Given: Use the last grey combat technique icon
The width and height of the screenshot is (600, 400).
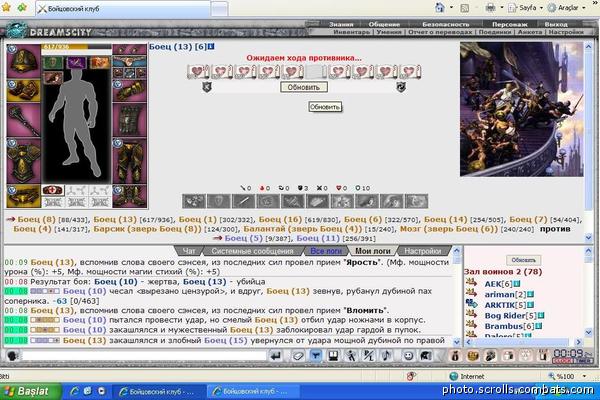Looking at the screenshot, I should [x=416, y=201].
